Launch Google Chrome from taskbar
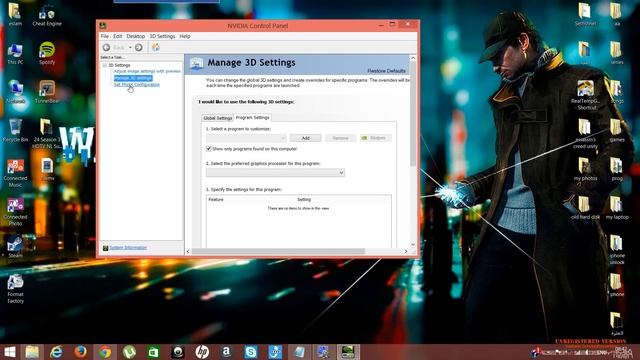The height and width of the screenshot is (360, 640). (x=104, y=352)
